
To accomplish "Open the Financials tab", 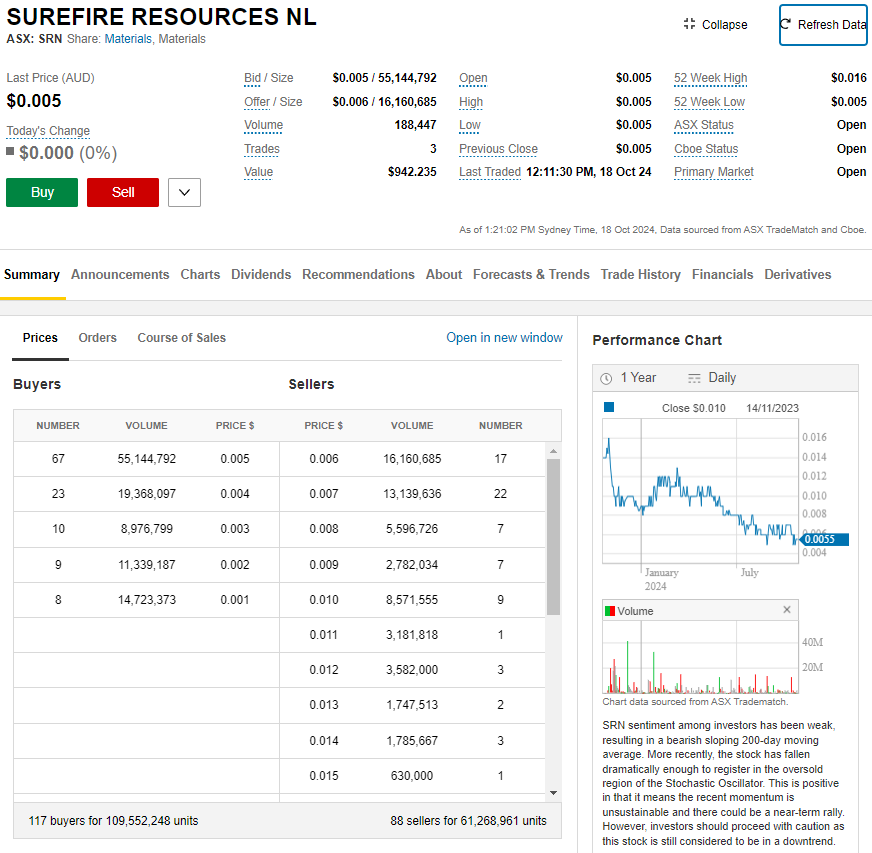I will pos(722,275).
